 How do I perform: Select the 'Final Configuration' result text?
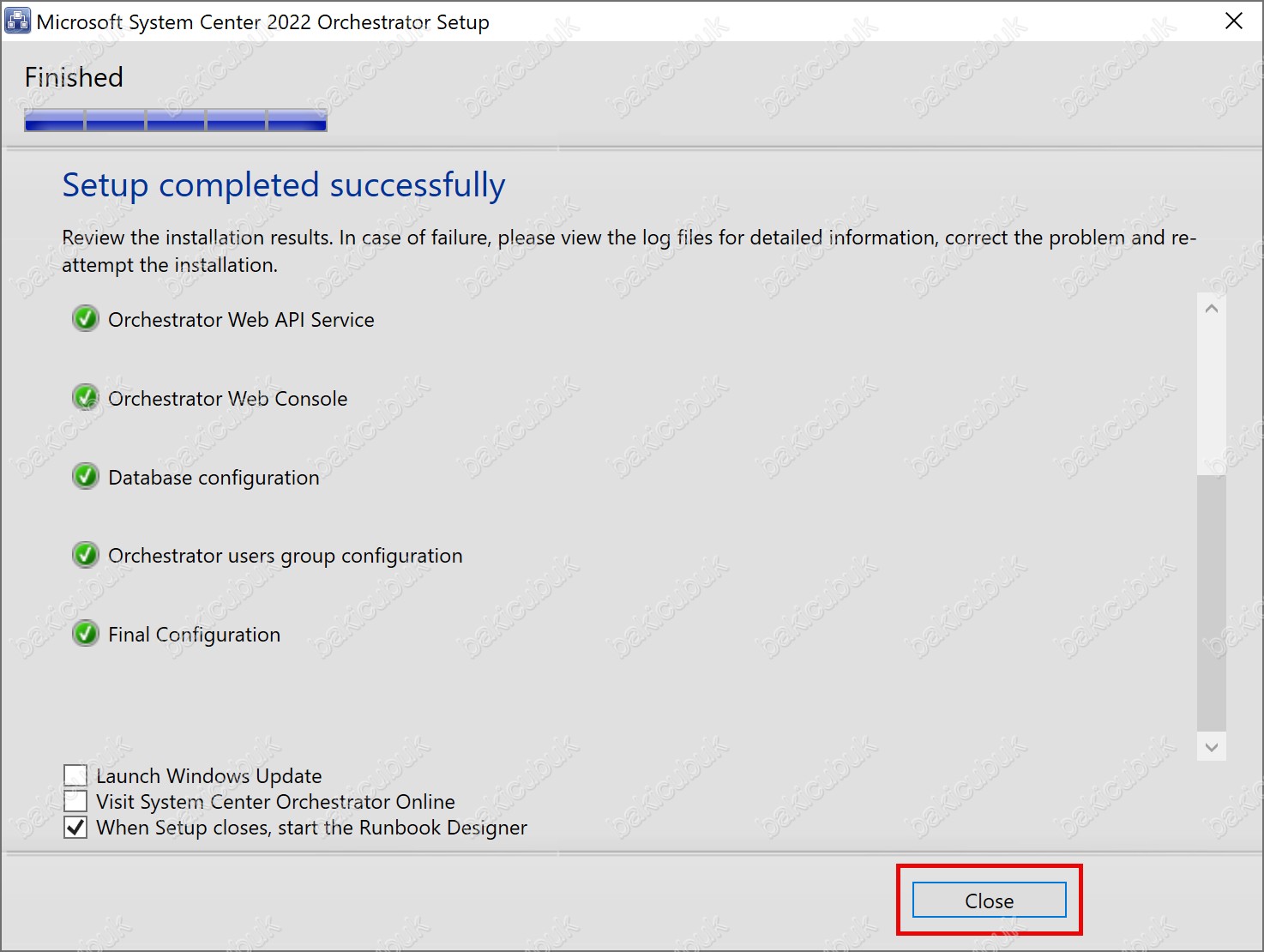(x=194, y=635)
